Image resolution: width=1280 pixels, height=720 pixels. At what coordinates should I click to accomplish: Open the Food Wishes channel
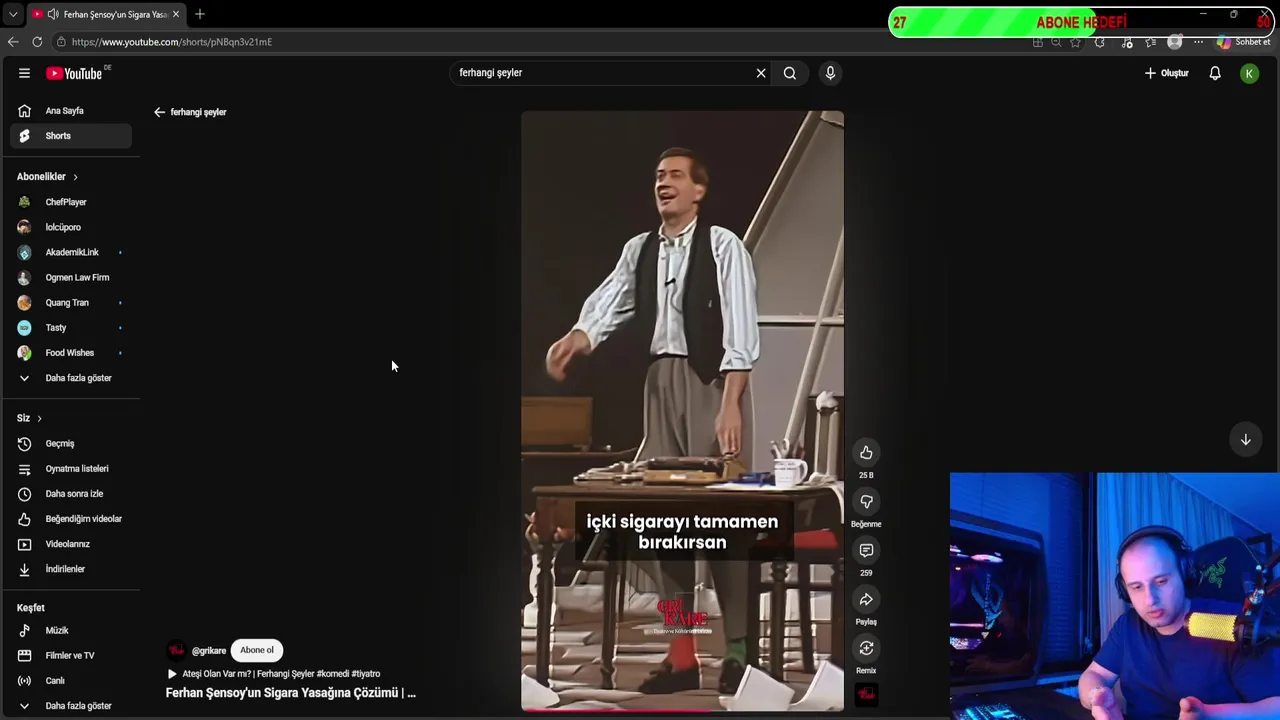[70, 353]
